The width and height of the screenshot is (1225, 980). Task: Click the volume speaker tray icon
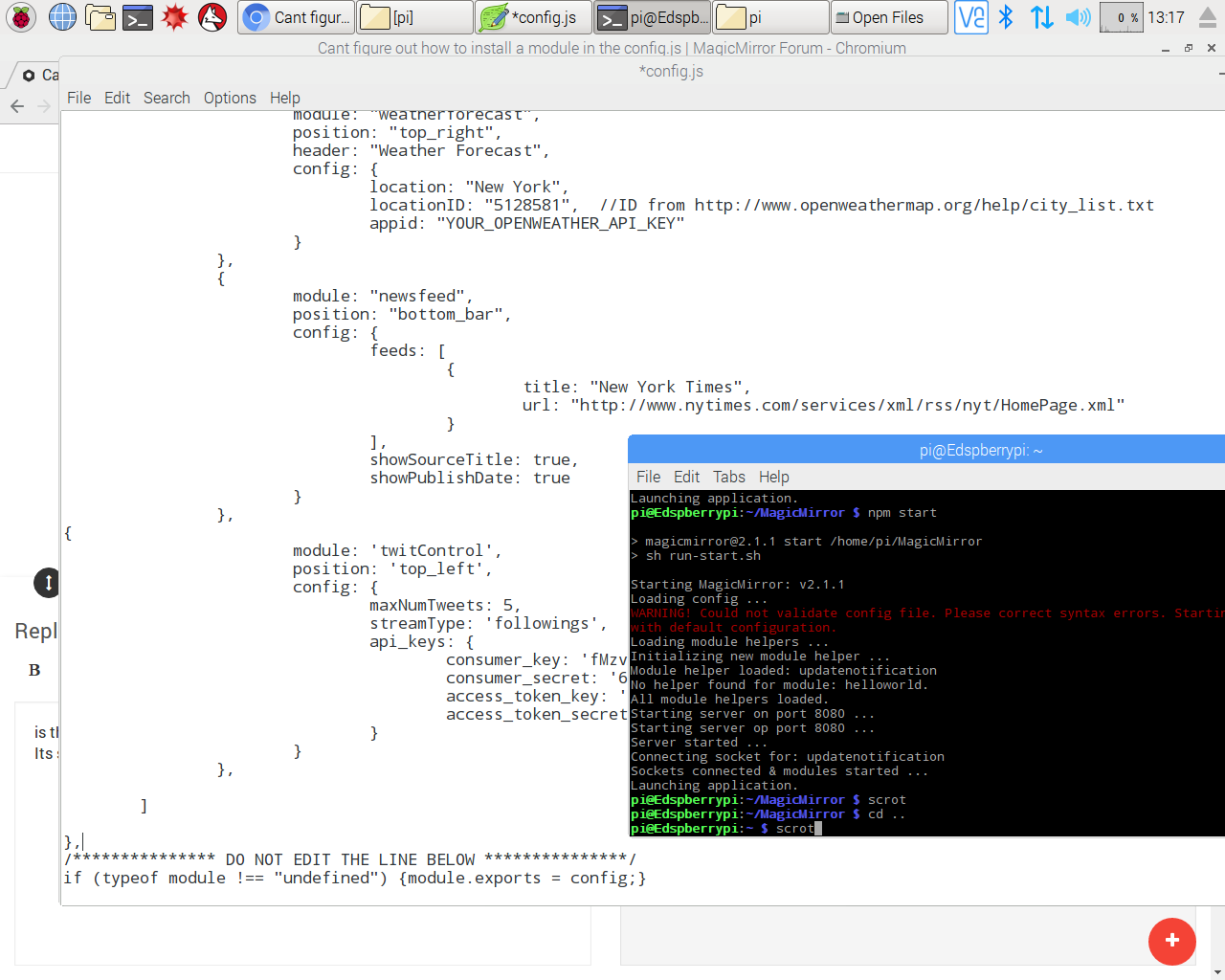tap(1079, 17)
